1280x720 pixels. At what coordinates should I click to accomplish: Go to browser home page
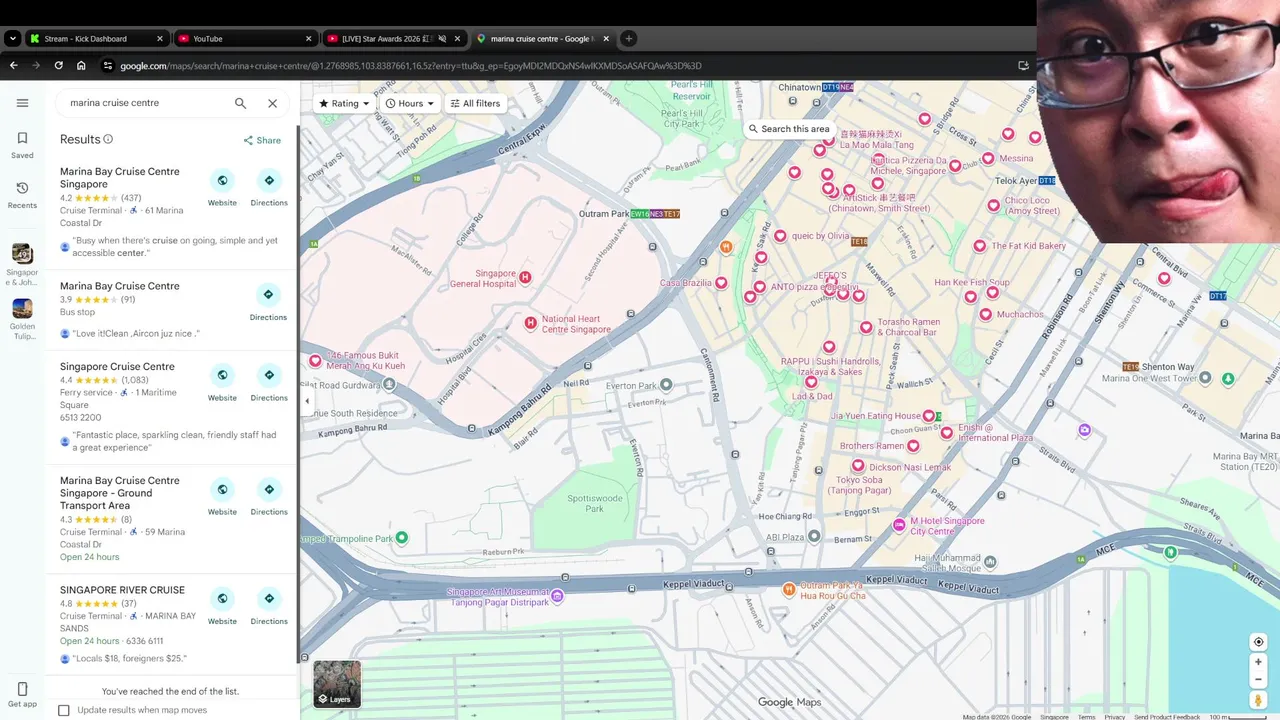tap(81, 66)
